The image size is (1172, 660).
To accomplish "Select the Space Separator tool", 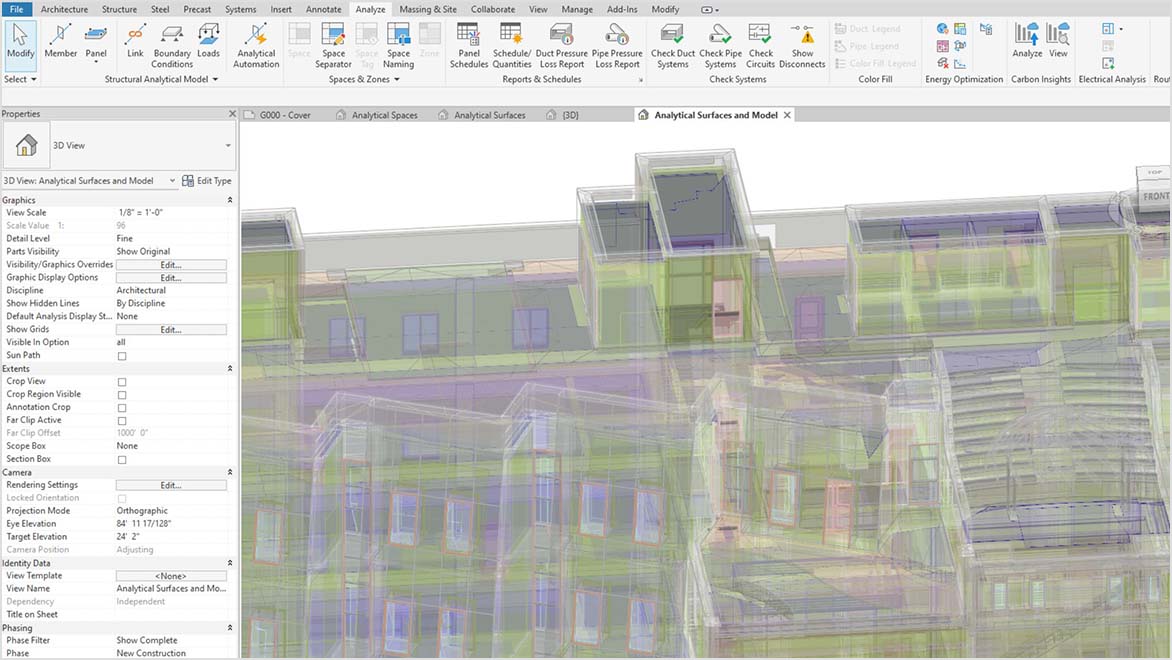I will [x=332, y=42].
